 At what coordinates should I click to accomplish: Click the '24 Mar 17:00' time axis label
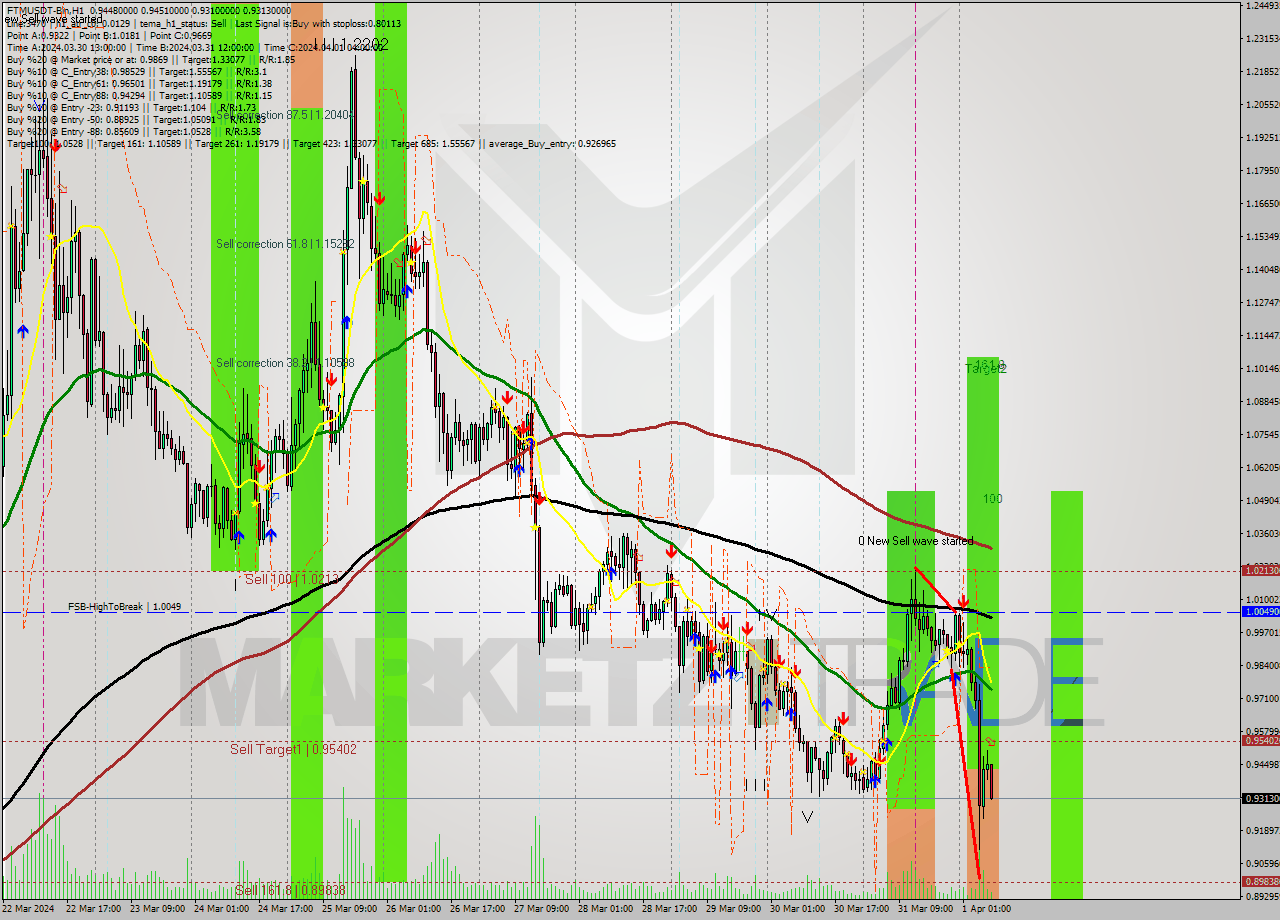(286, 909)
